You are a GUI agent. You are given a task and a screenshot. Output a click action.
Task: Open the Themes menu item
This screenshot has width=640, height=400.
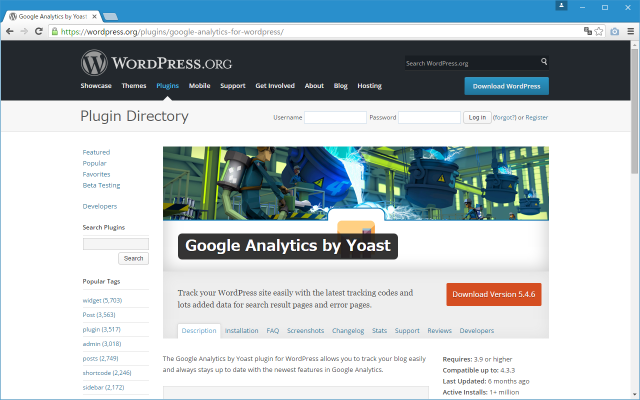tap(134, 86)
